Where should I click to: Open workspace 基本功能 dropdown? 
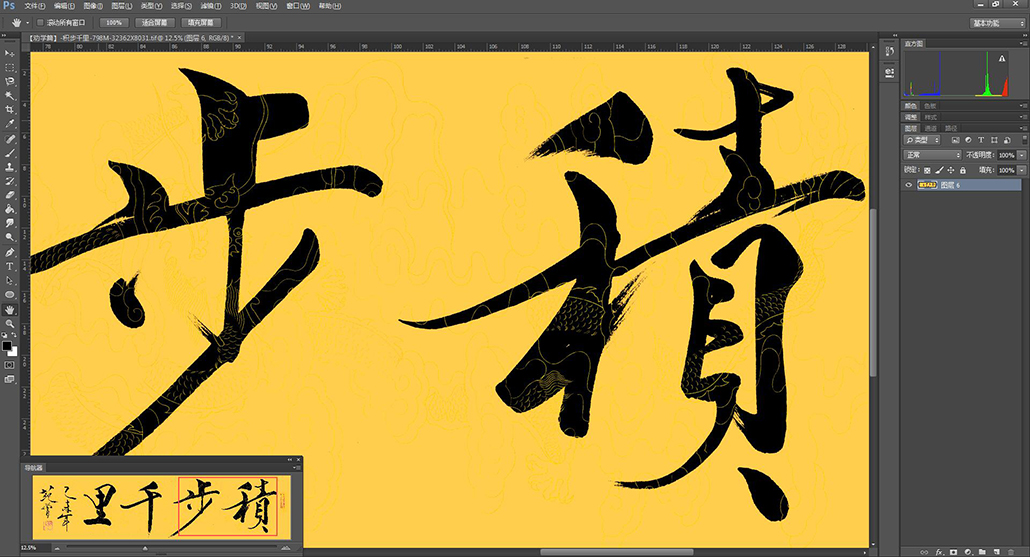point(997,23)
